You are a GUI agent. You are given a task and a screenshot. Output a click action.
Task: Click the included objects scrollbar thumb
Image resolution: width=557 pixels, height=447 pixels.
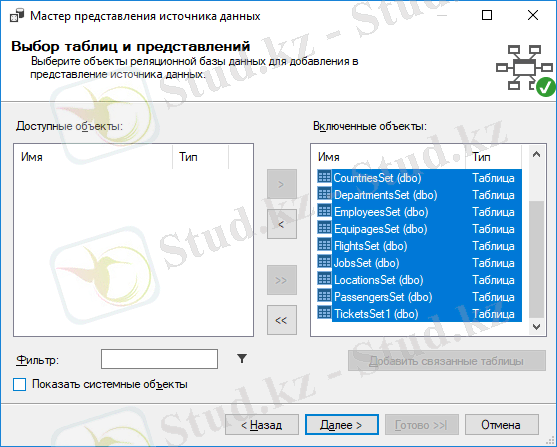point(536,259)
